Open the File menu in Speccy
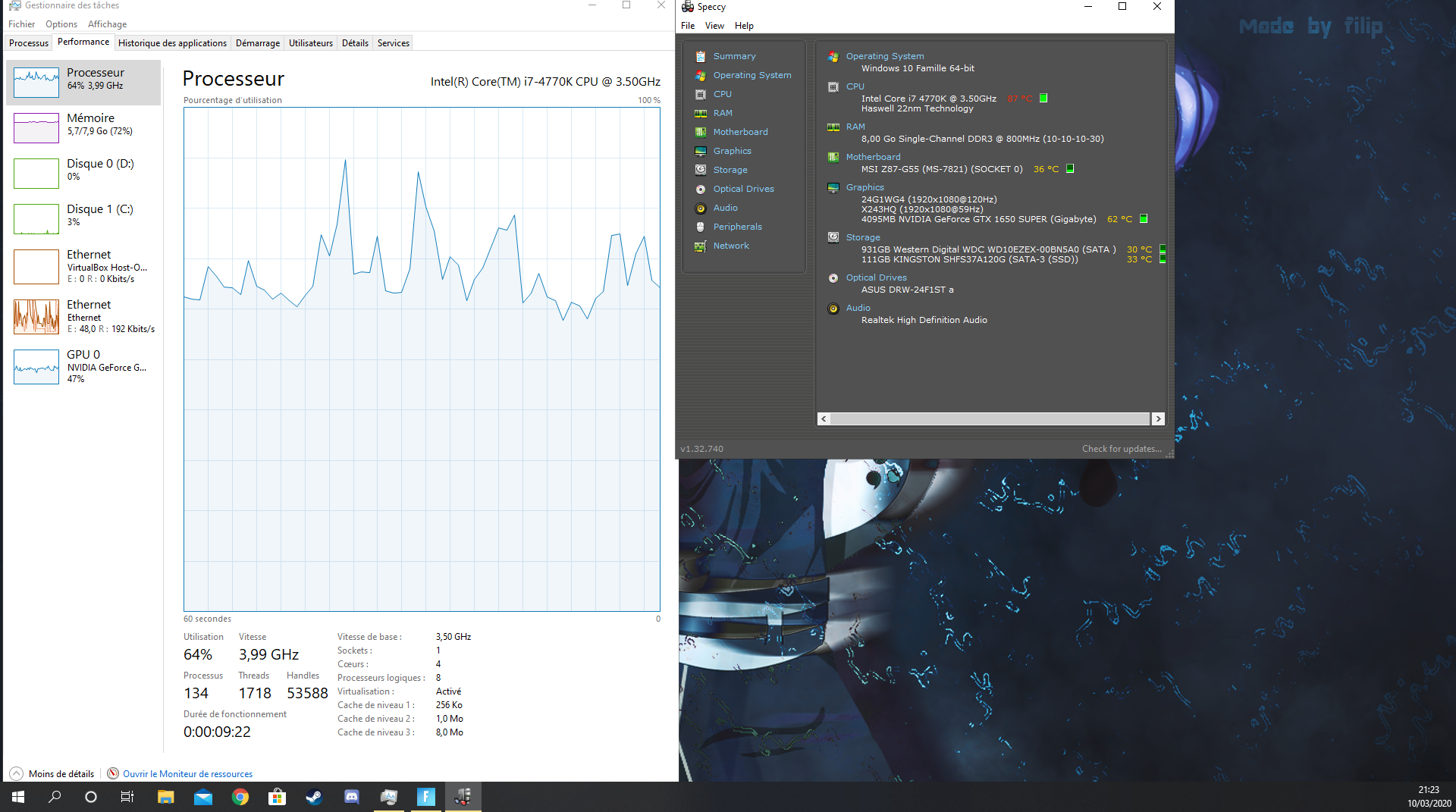1456x812 pixels. (x=688, y=26)
